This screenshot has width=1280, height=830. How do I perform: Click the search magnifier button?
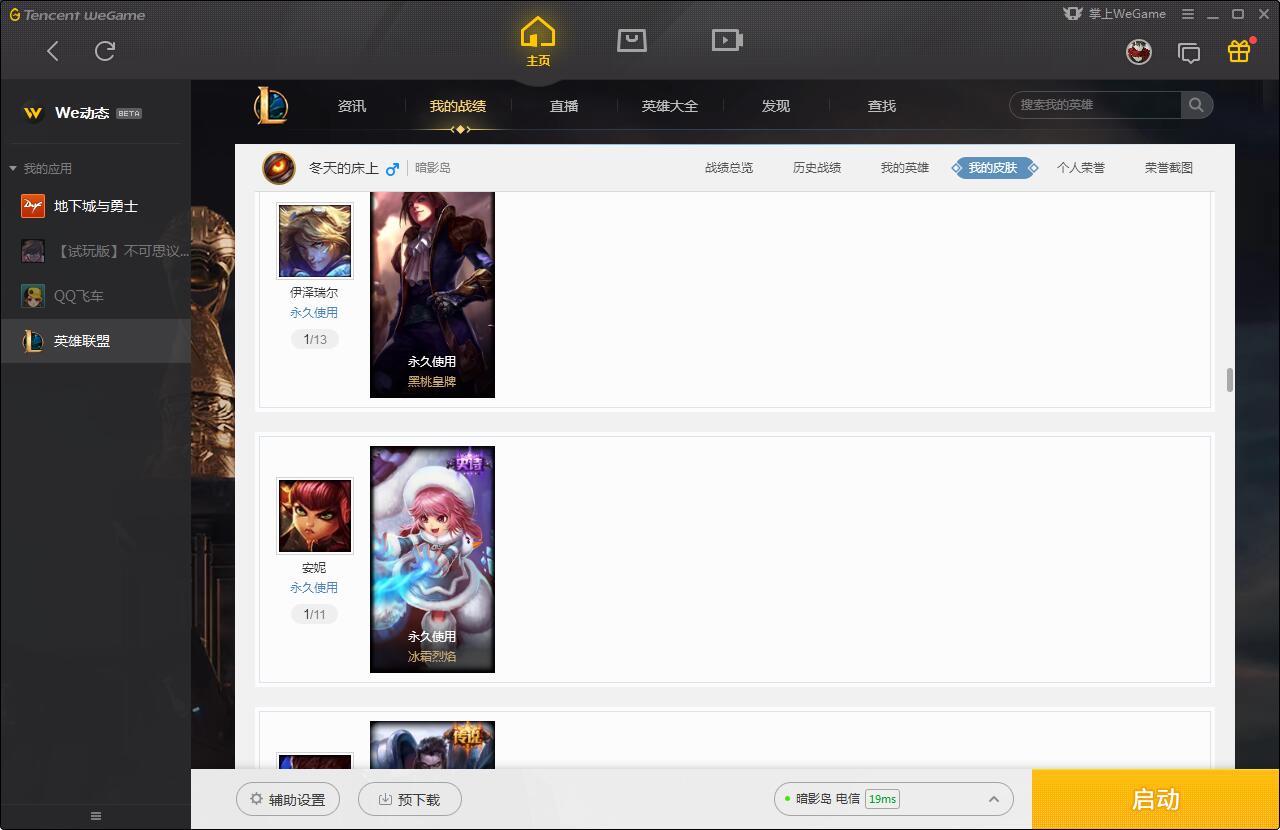(x=1197, y=105)
